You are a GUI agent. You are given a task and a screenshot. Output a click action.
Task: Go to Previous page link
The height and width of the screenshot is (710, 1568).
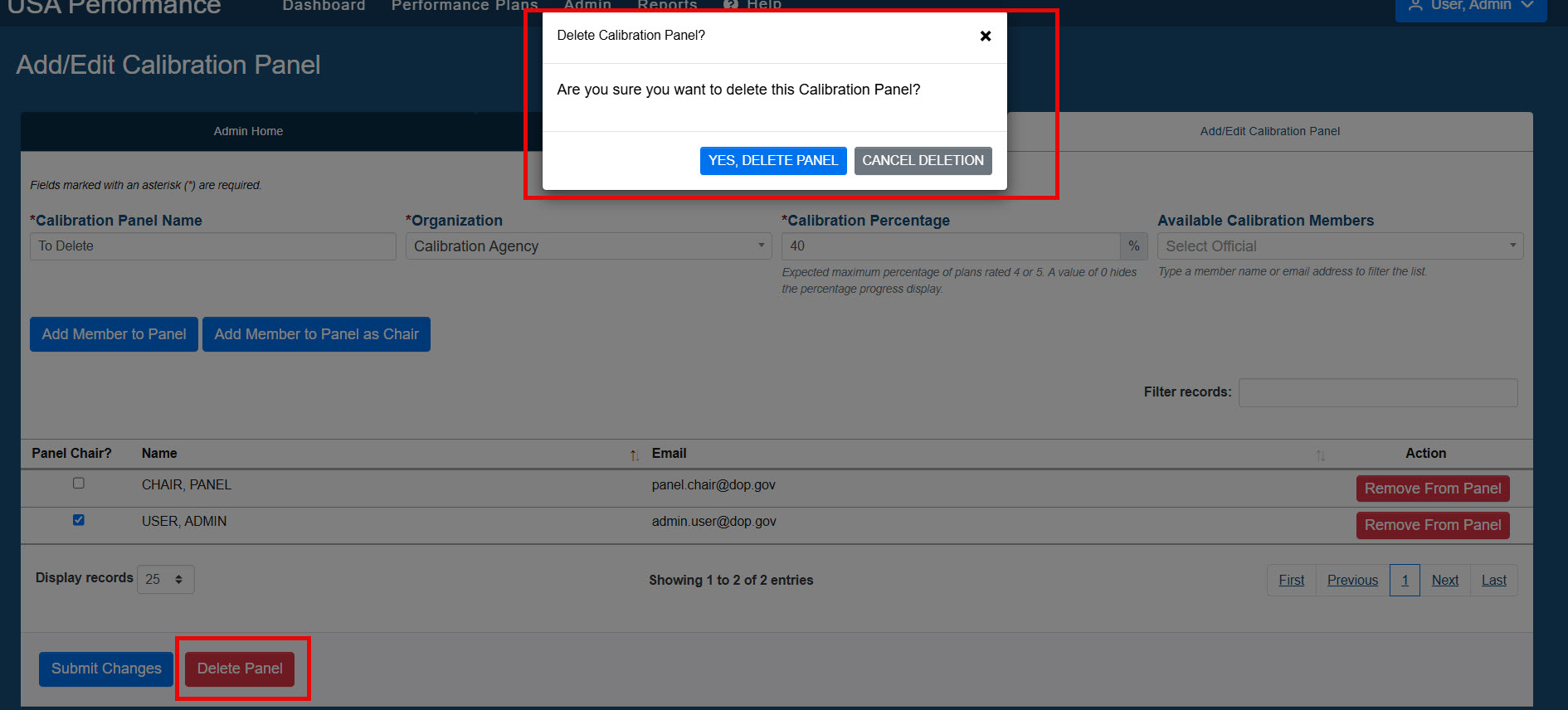[1352, 580]
